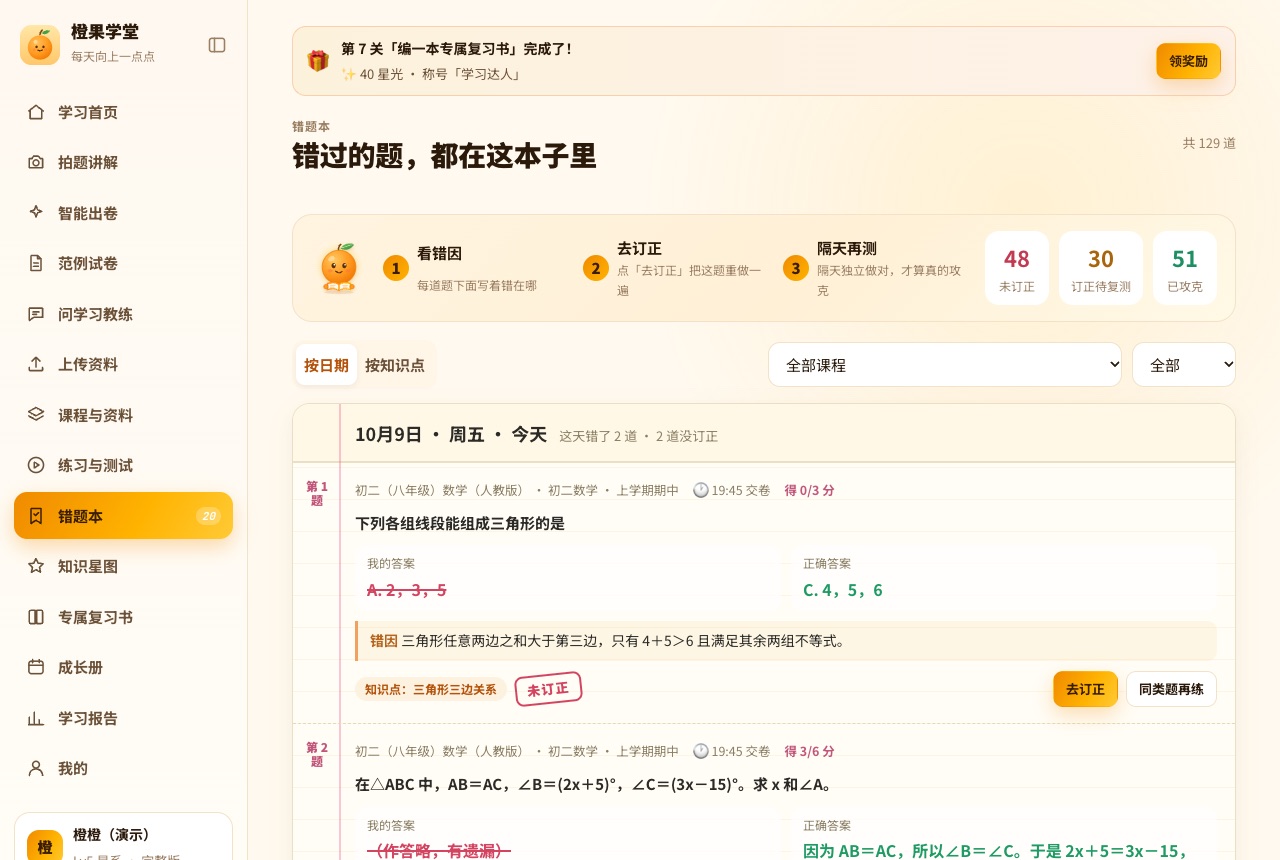Click the chat icon beside 问学习教练
This screenshot has height=860, width=1280.
[x=36, y=314]
